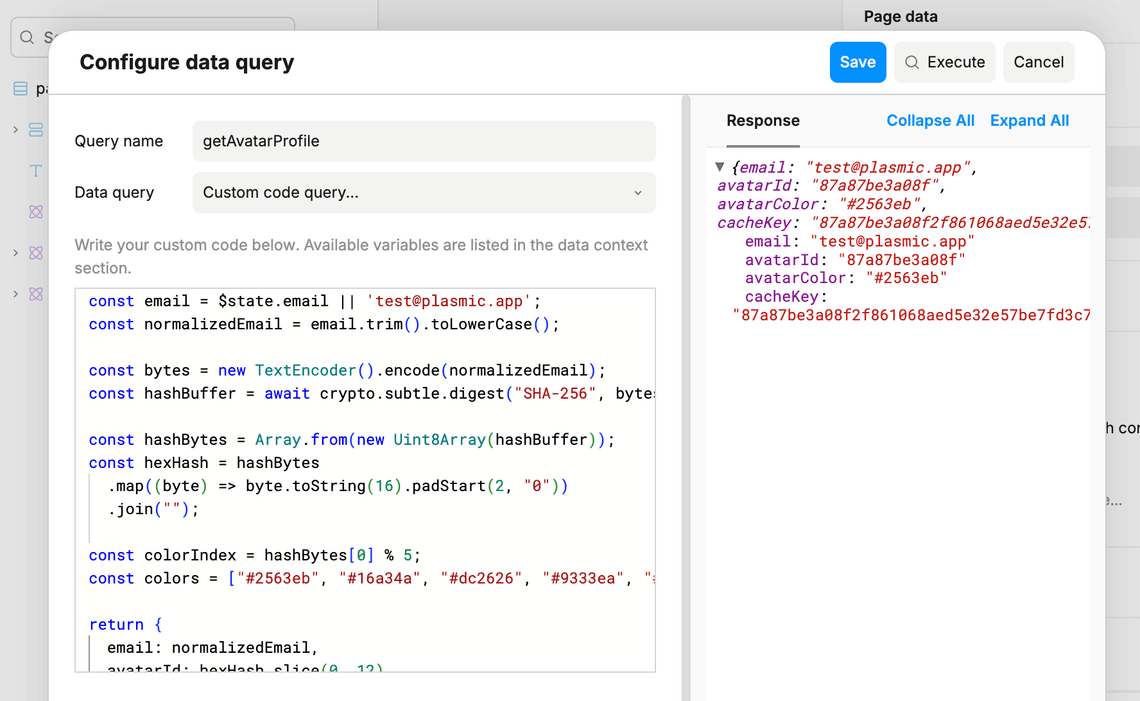1140x701 pixels.
Task: Click the 'Query name' label
Action: point(119,141)
